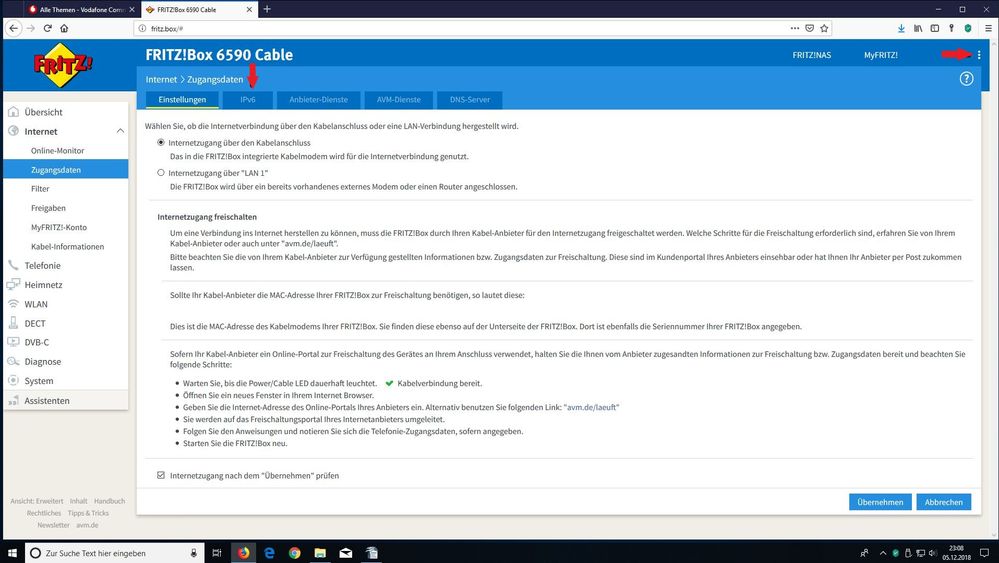Screen dimensions: 999x563
Task: Click the WLAN wifi icon
Action: point(13,304)
